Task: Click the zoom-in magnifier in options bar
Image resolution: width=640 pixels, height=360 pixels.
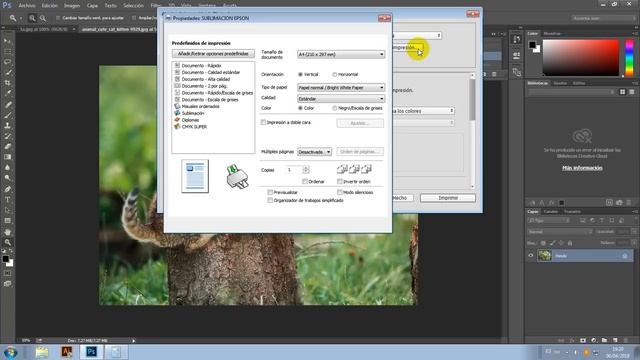Action: (32, 18)
